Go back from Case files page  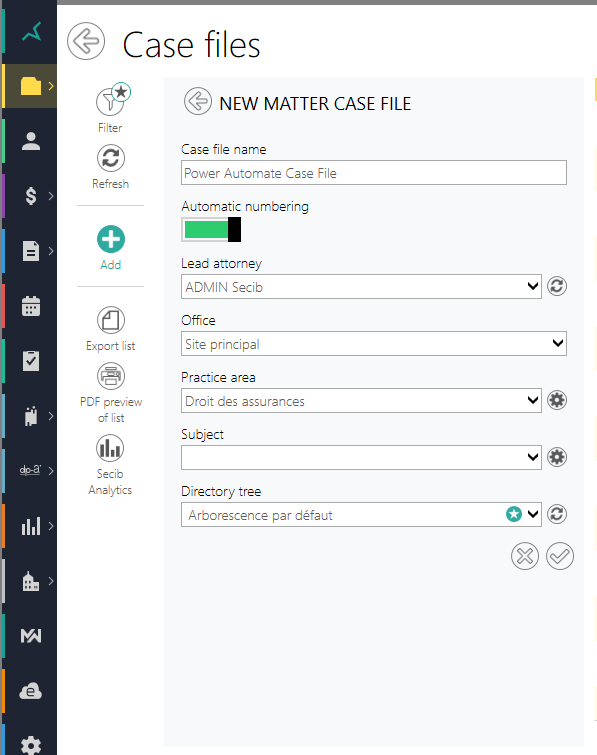tap(86, 41)
